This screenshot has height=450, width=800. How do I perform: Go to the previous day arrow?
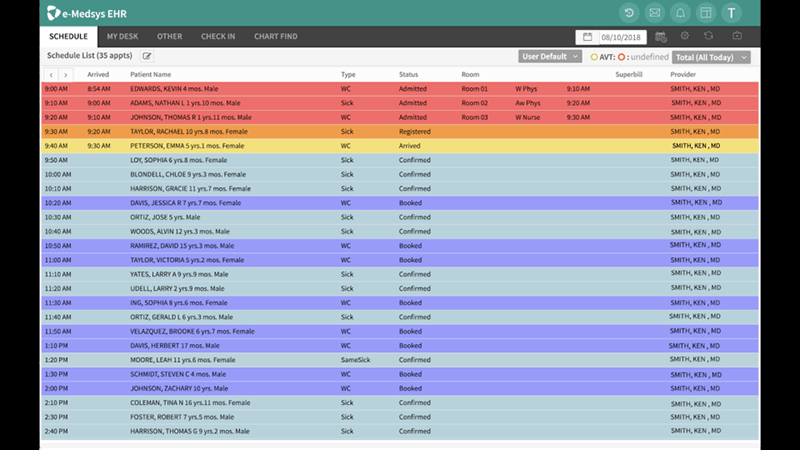(x=51, y=75)
